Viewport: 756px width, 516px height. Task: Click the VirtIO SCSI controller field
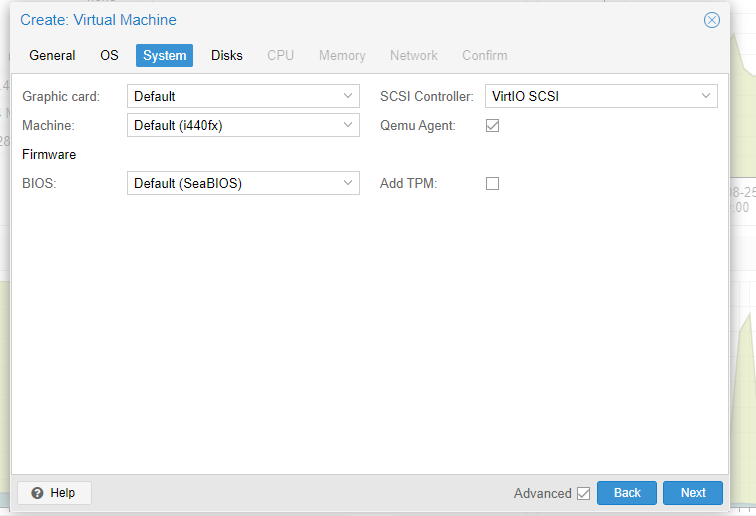(590, 97)
